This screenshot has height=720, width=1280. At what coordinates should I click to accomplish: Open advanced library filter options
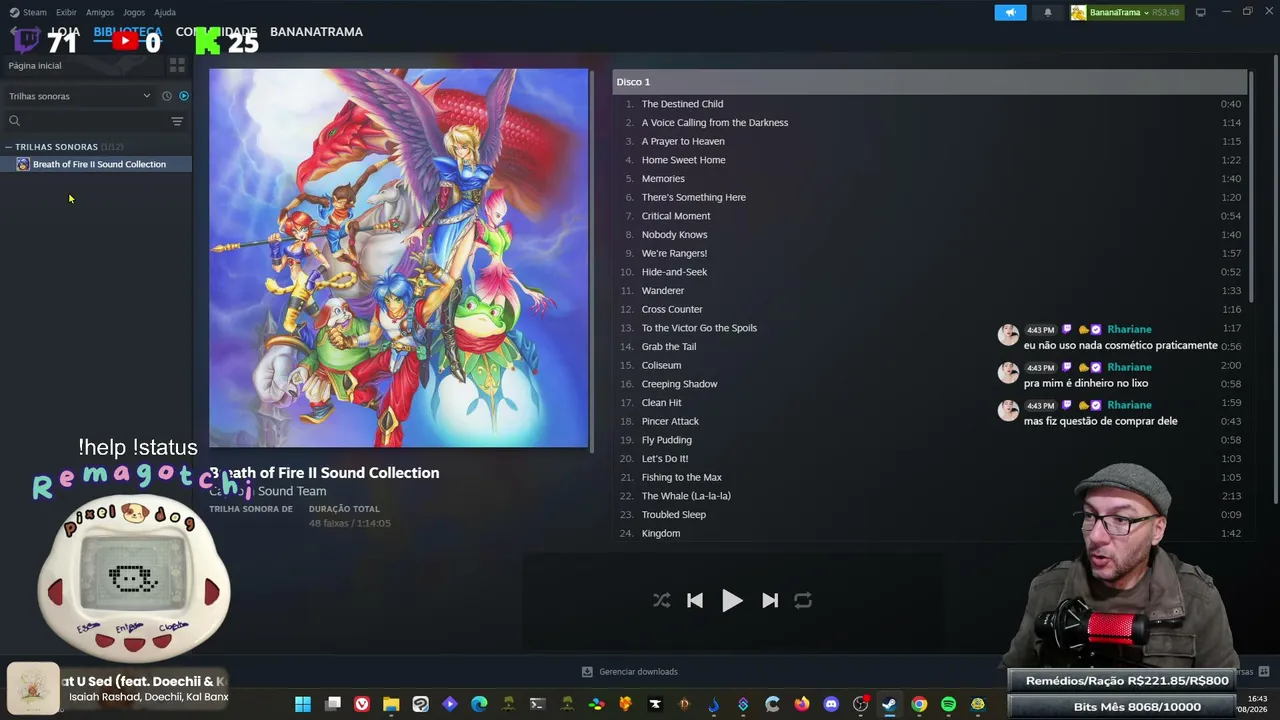pos(177,121)
